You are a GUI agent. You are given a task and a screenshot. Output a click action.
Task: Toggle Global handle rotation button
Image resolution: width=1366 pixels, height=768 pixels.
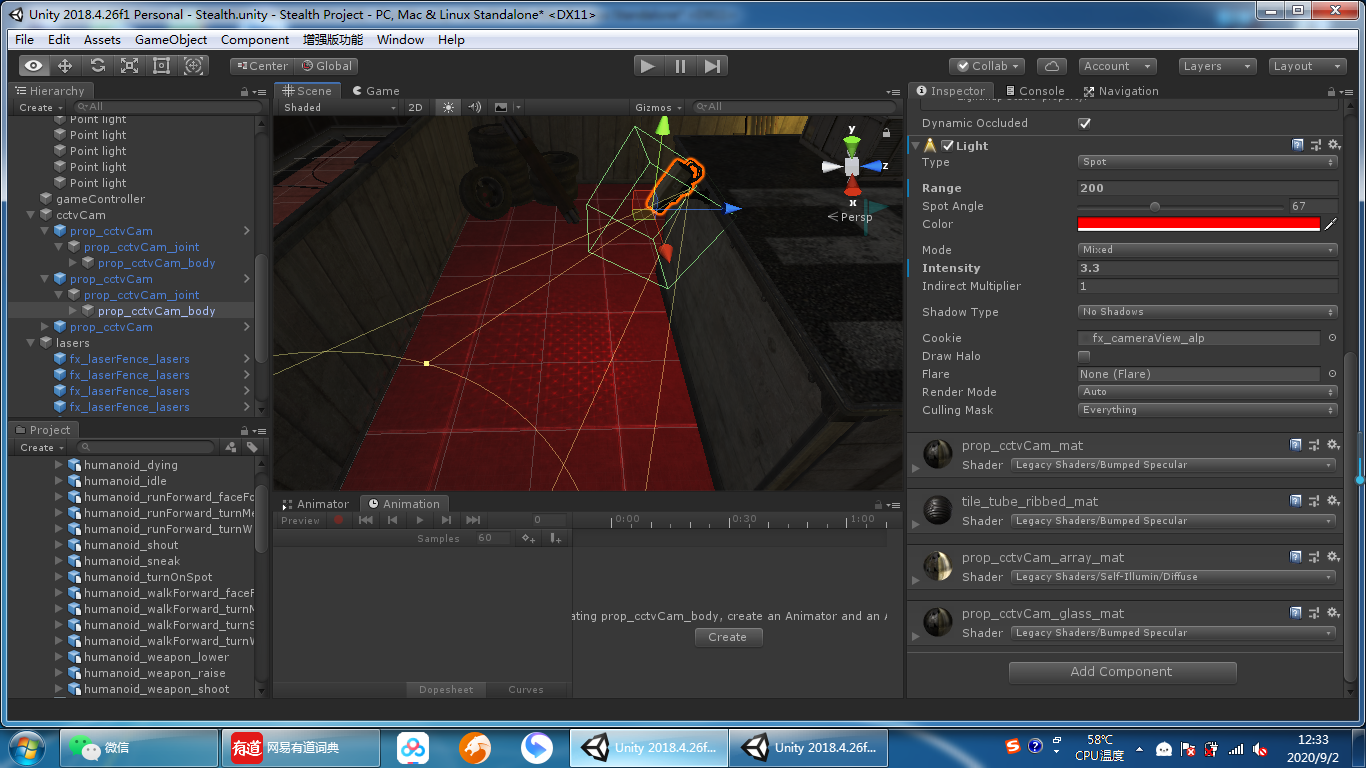pos(326,66)
